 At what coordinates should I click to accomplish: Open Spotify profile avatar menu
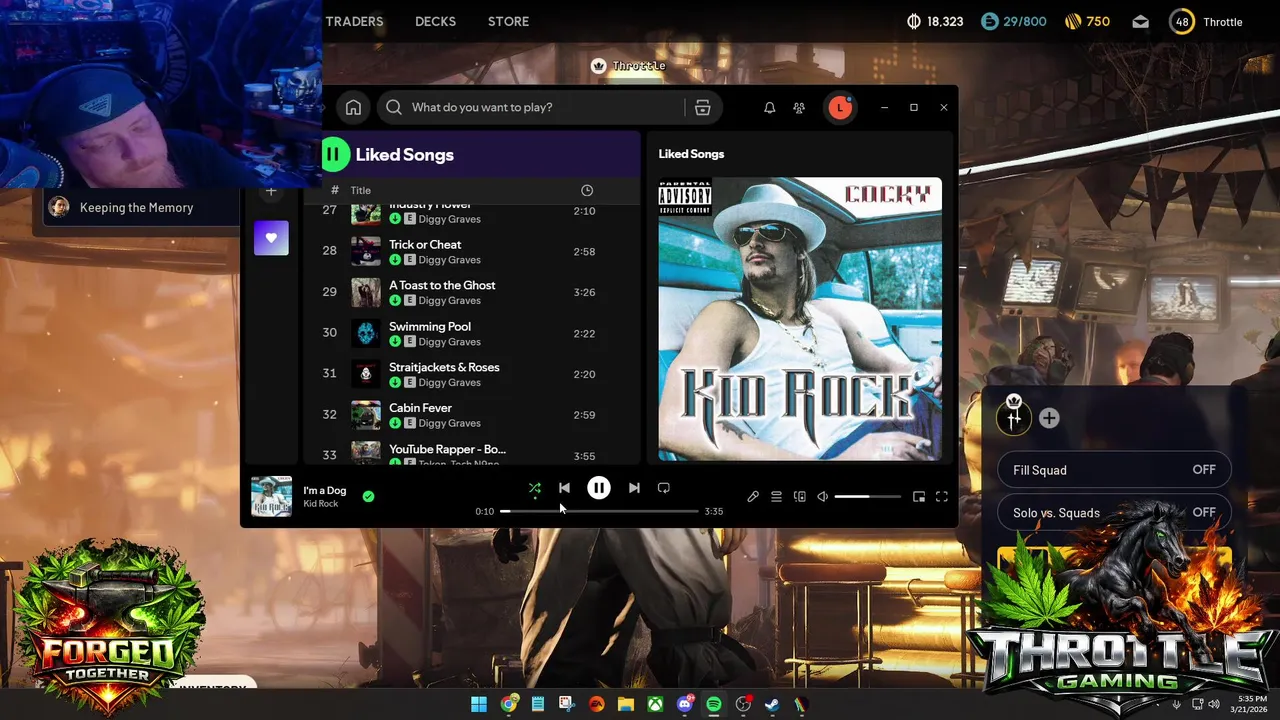[840, 107]
